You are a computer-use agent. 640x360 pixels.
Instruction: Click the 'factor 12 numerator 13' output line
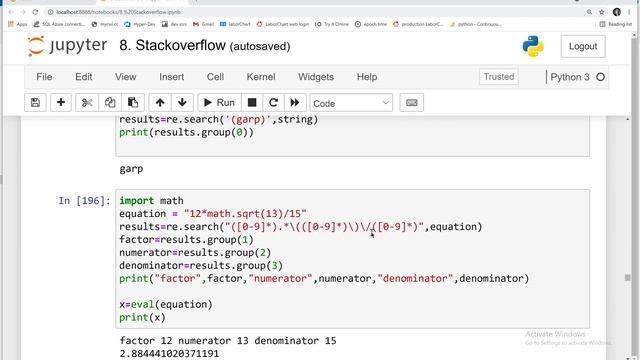[228, 340]
